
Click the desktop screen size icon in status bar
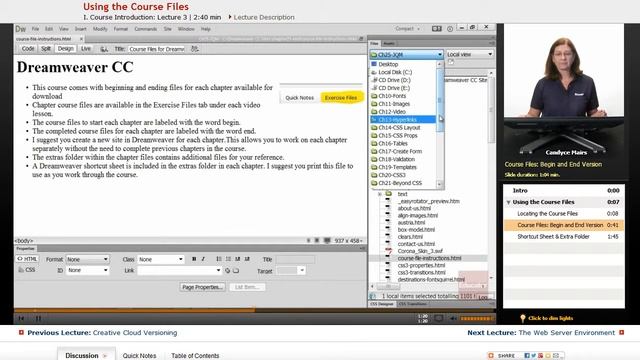tap(327, 241)
